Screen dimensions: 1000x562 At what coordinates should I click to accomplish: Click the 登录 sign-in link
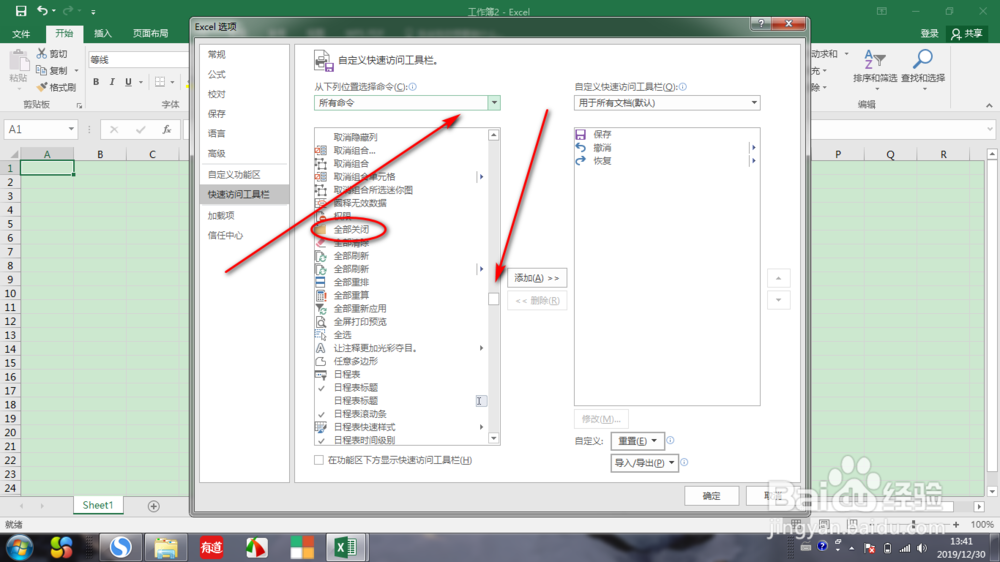pyautogui.click(x=929, y=33)
